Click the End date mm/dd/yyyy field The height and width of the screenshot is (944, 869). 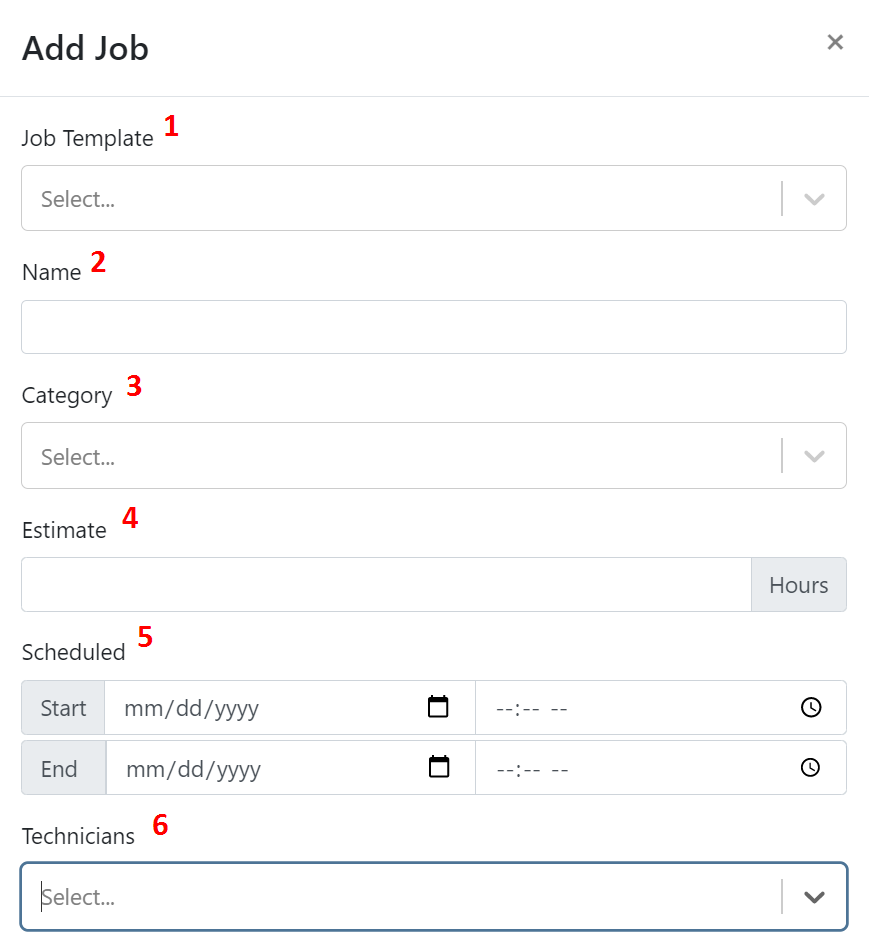[291, 768]
